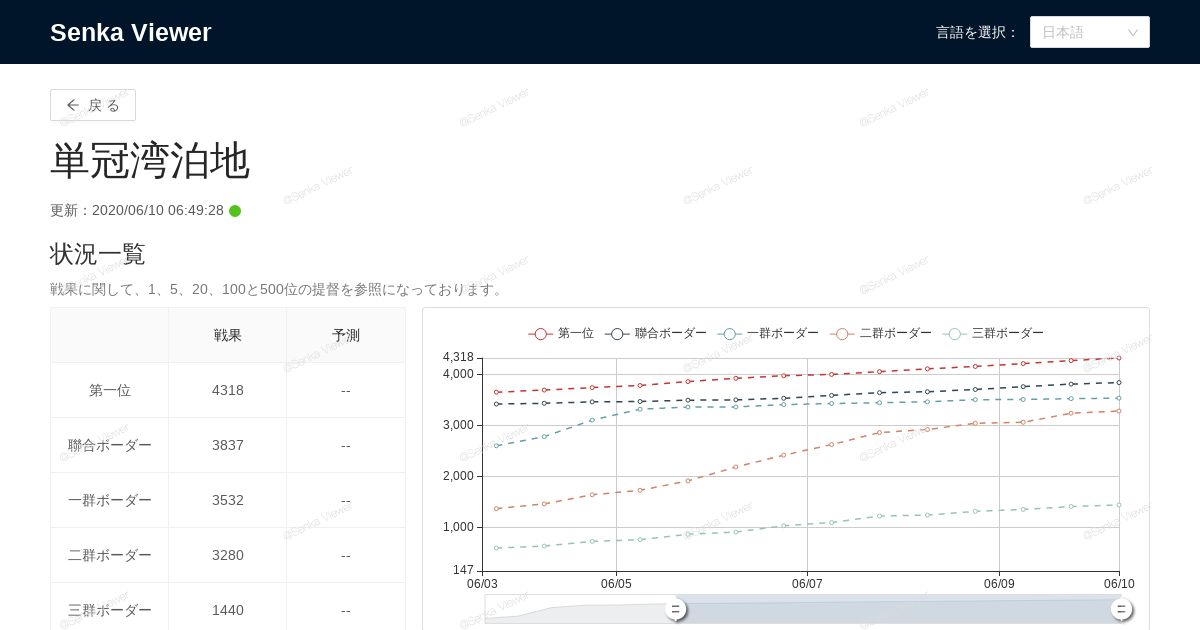Click the 予測 column header
This screenshot has height=630, width=1200.
346,335
